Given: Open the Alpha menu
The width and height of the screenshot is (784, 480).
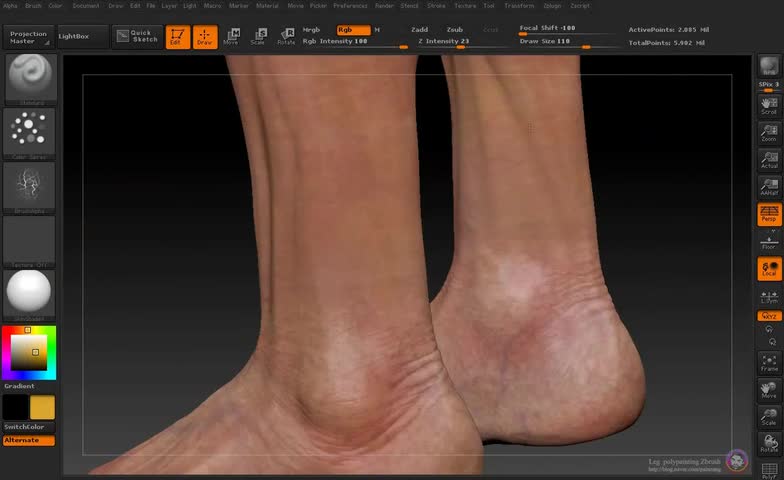Looking at the screenshot, I should [10, 6].
